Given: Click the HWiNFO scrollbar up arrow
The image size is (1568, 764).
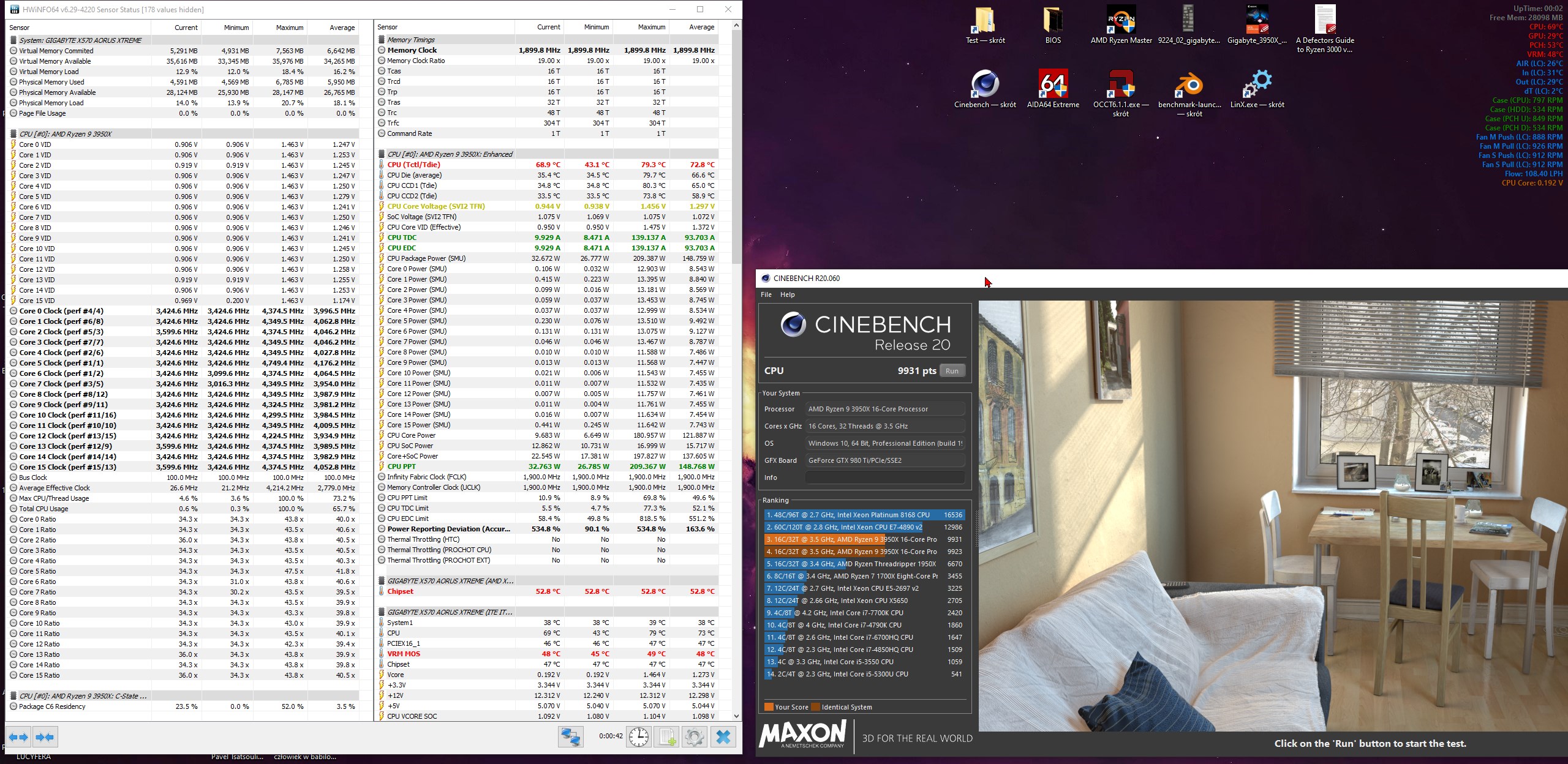Looking at the screenshot, I should click(736, 26).
